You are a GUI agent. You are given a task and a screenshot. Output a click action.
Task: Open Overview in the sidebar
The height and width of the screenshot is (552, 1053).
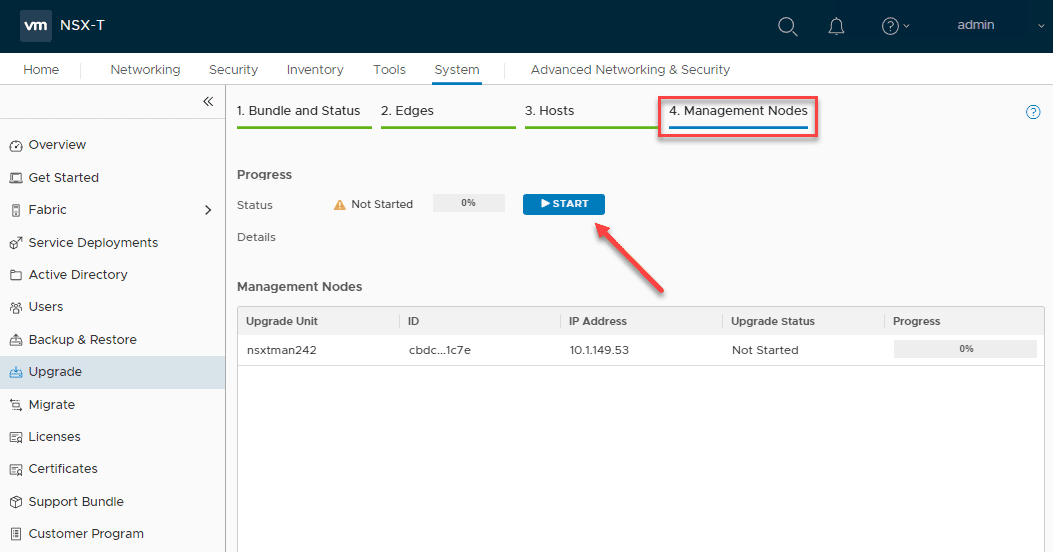[x=57, y=145]
